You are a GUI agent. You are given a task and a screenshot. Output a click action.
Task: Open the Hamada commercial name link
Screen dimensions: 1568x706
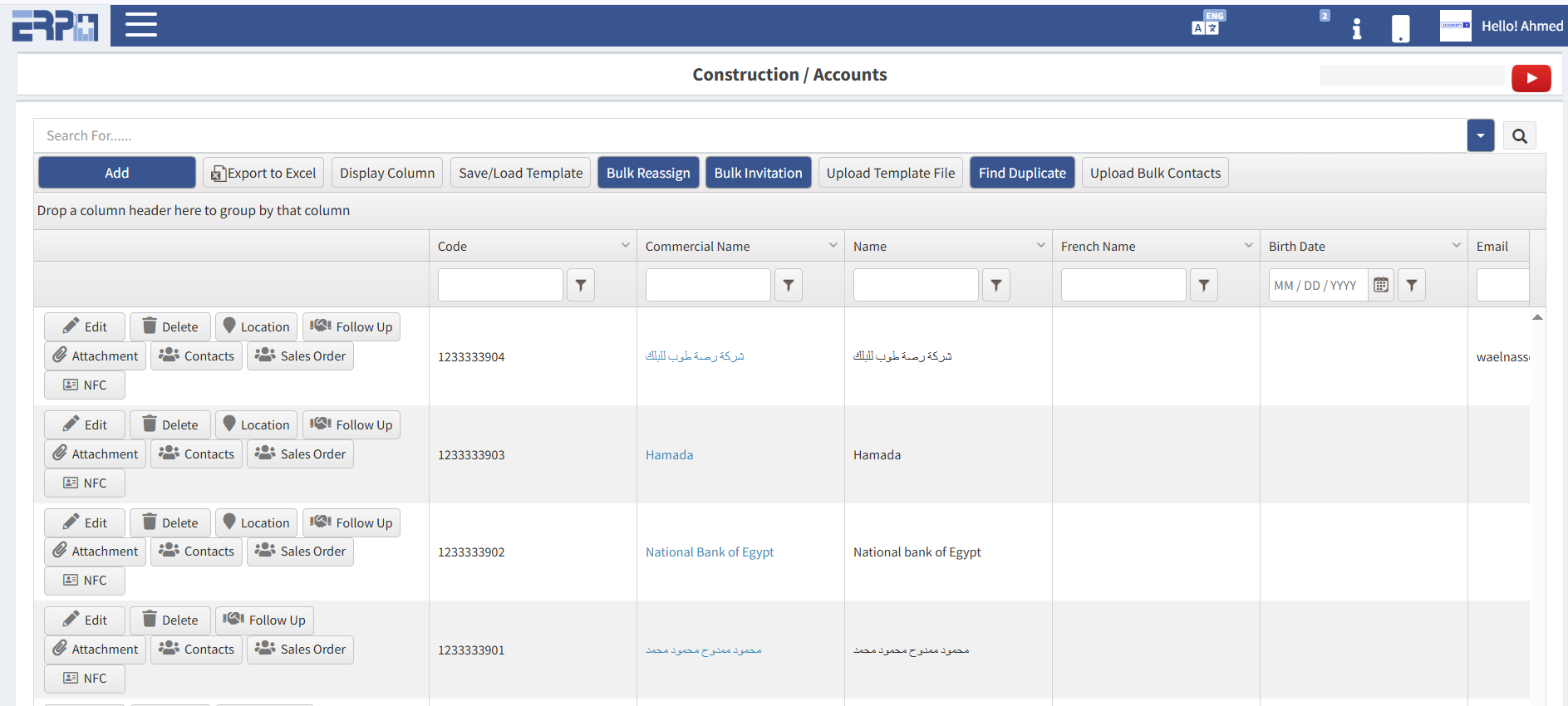(669, 455)
